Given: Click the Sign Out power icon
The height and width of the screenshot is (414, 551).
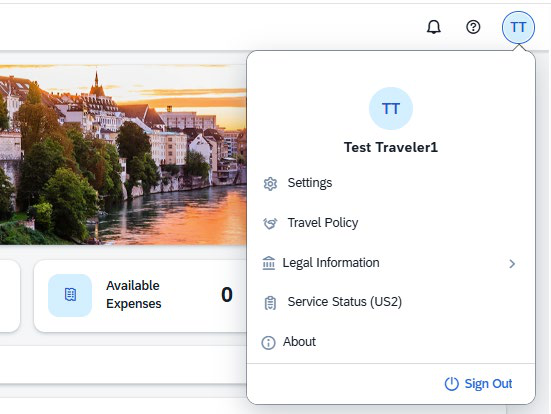Looking at the screenshot, I should pos(452,384).
